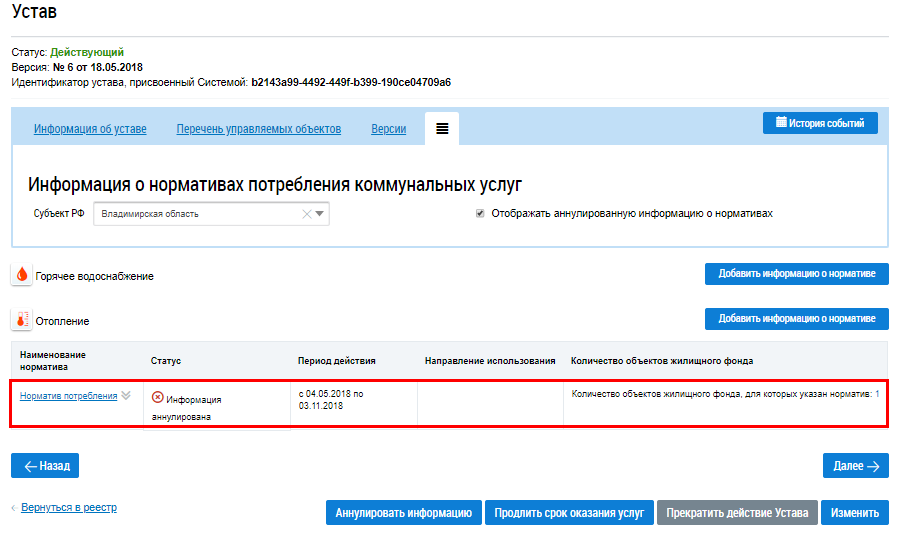
Task: Expand the Норматив потребления double chevron
Action: [x=126, y=395]
